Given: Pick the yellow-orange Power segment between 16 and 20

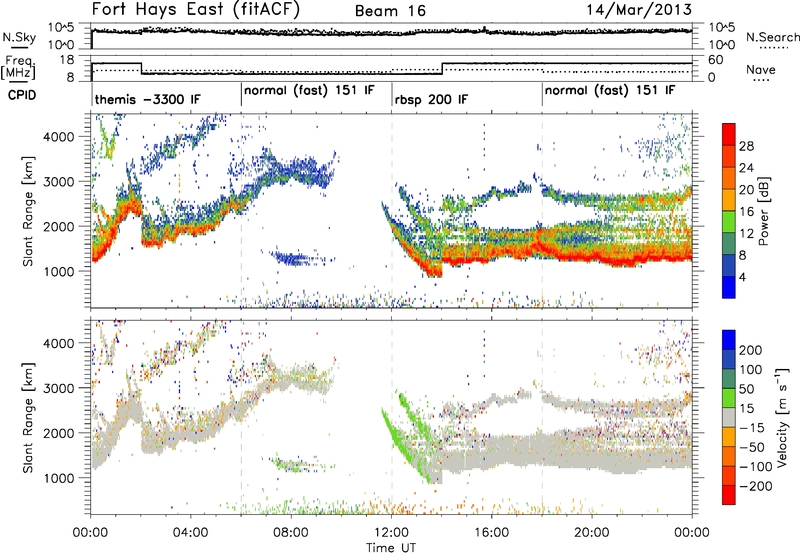Looking at the screenshot, I should (729, 200).
